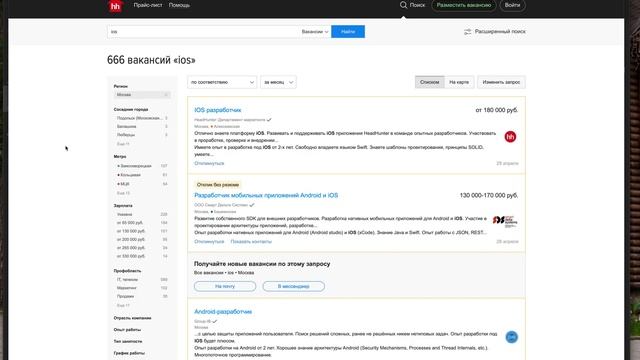Viewport: 640px width, 360px height.
Task: Subscribe with the В мессенджер button
Action: coord(293,286)
